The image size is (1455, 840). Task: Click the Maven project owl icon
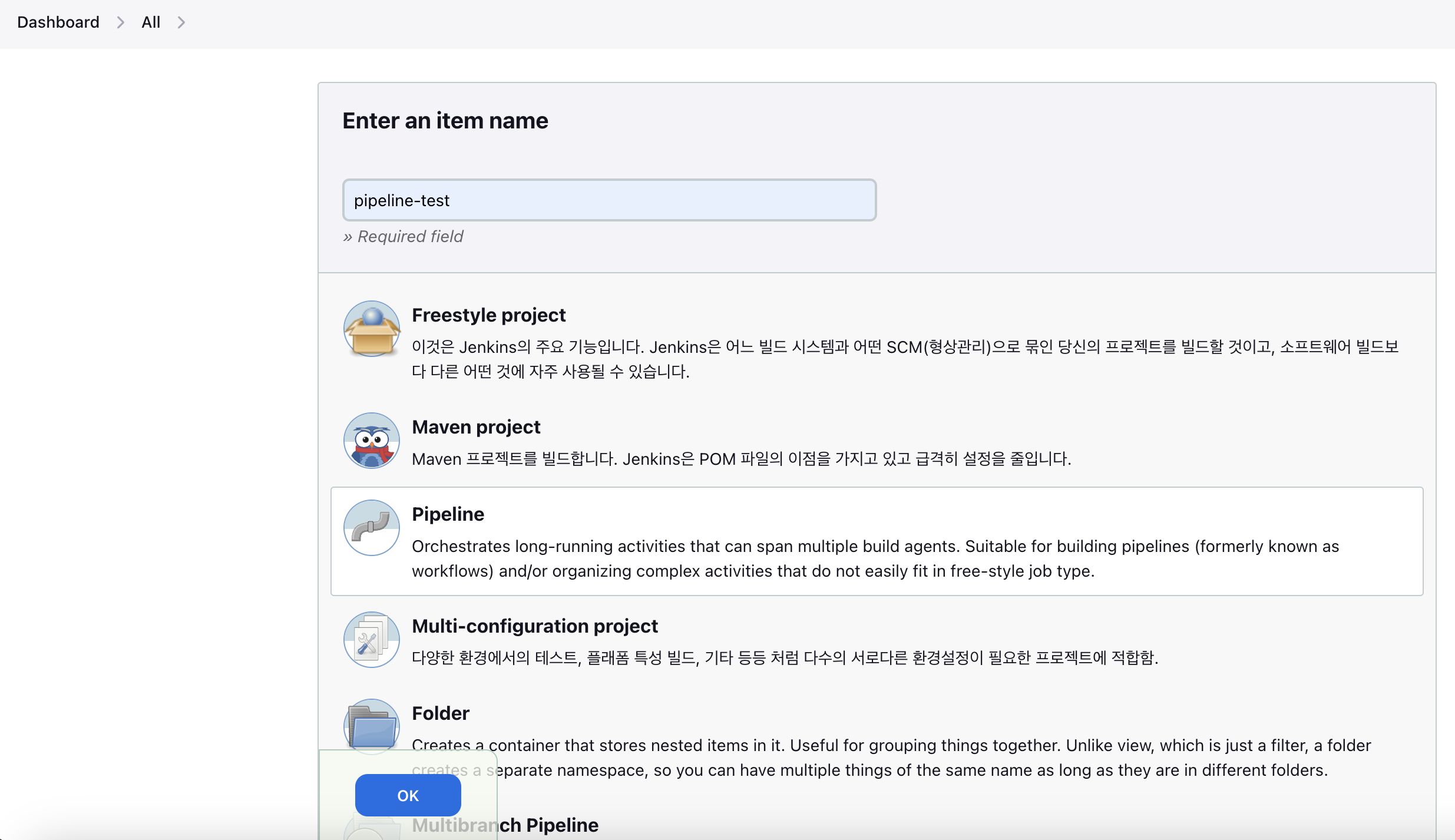click(x=371, y=441)
